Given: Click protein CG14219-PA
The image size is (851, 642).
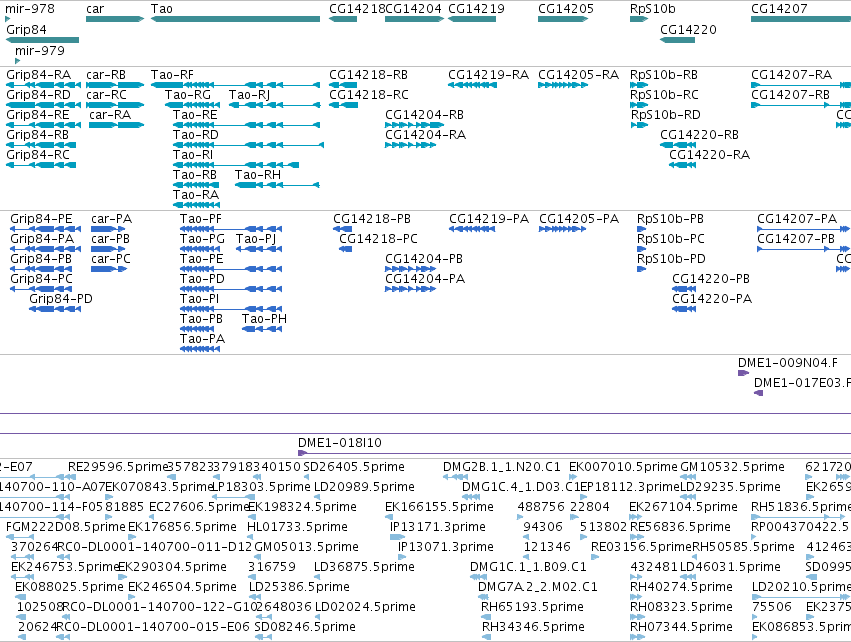Looking at the screenshot, I should coord(472,229).
